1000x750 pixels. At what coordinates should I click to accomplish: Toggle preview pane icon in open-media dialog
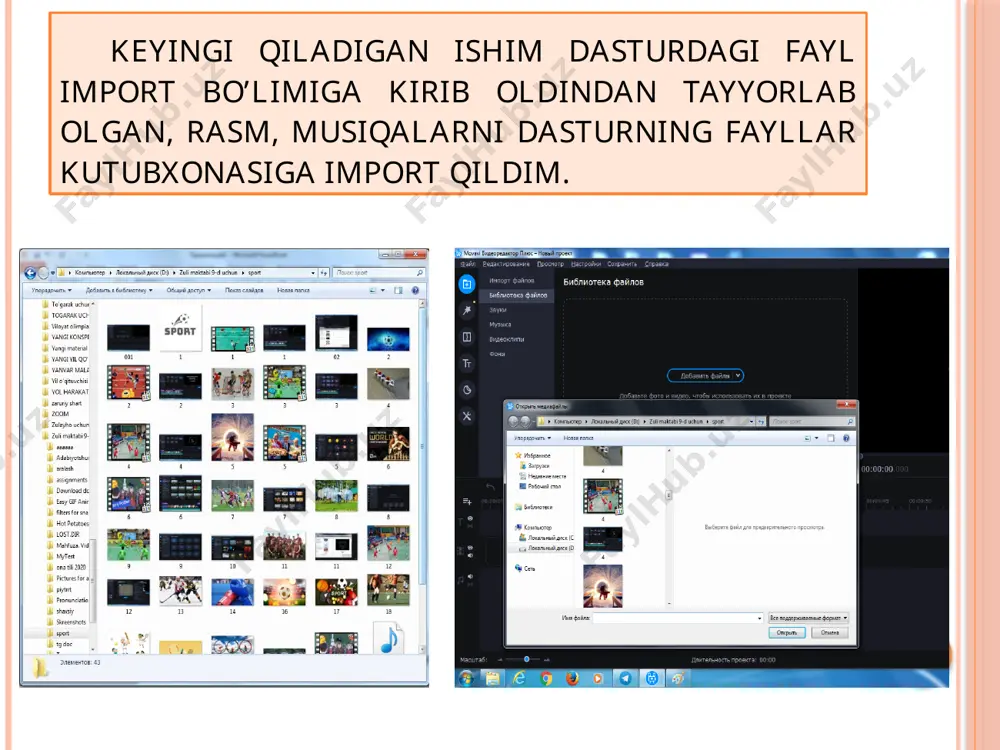(x=830, y=438)
